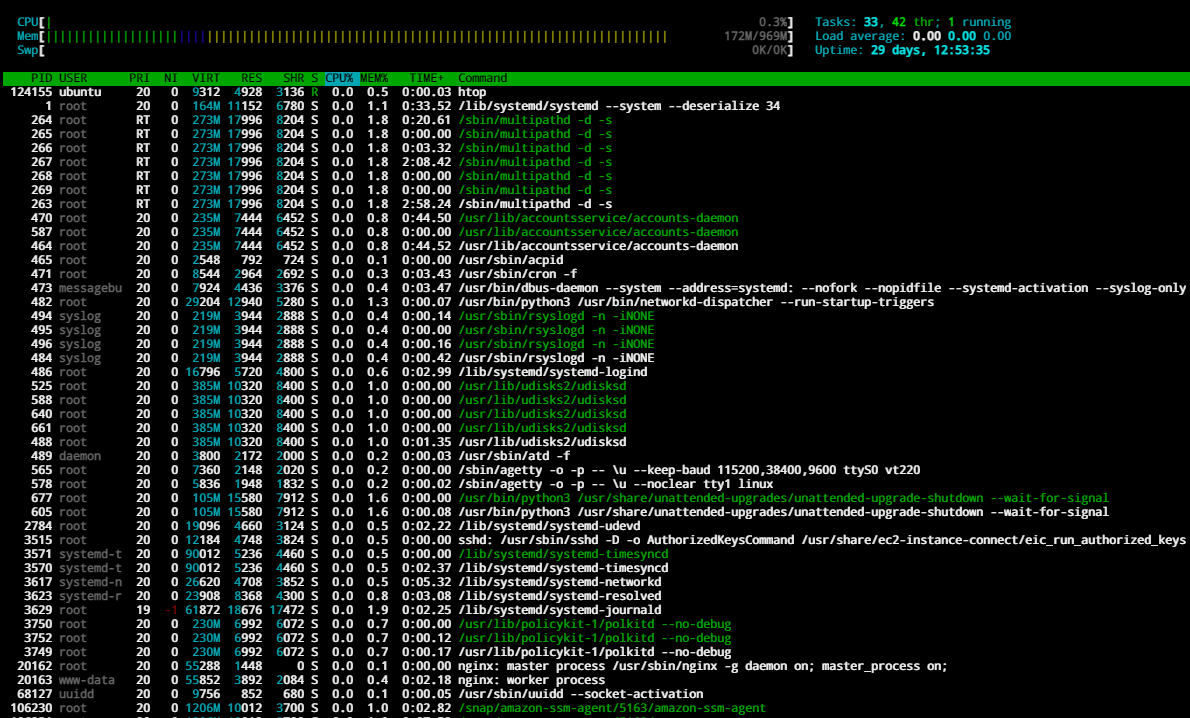1190x718 pixels.
Task: Sort by the USER column header
Action: (x=73, y=78)
